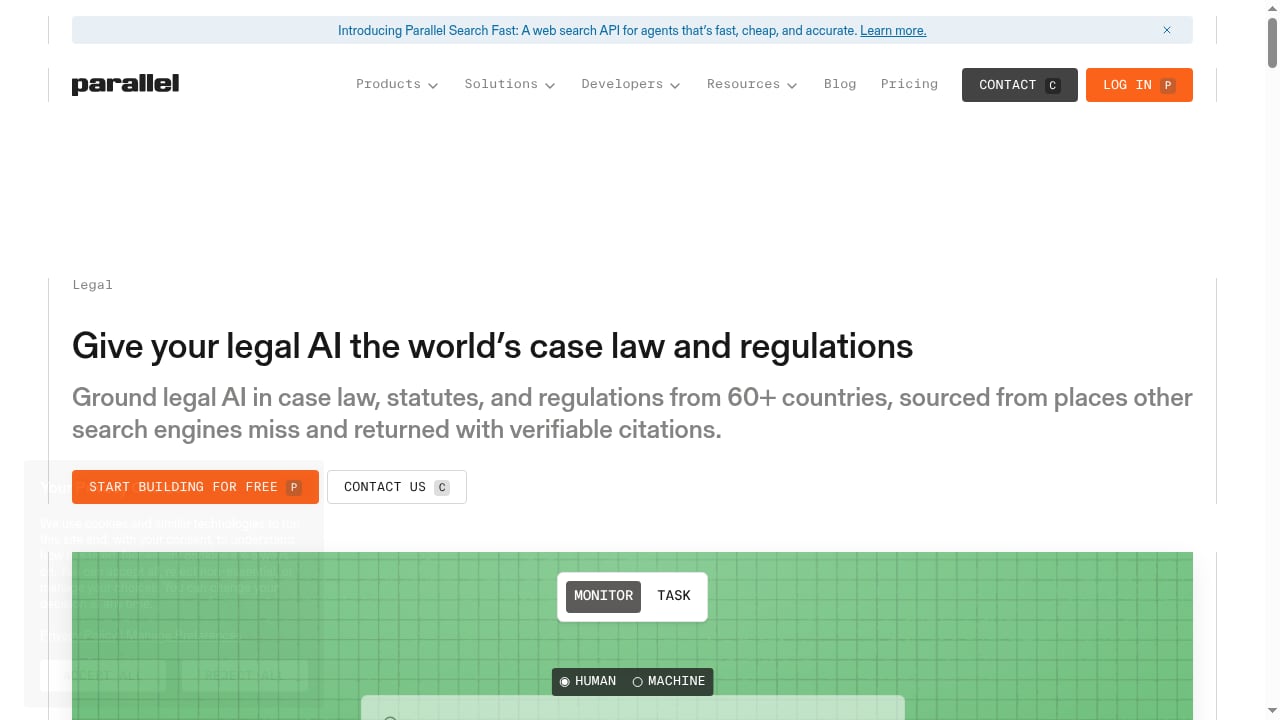This screenshot has width=1280, height=720.
Task: Switch to the TASK tab
Action: point(674,596)
